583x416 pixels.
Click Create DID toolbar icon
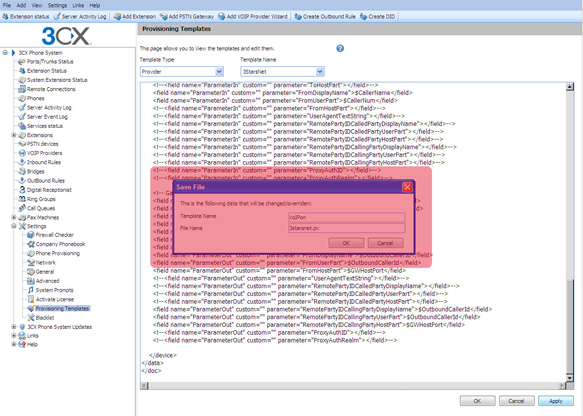(363, 16)
